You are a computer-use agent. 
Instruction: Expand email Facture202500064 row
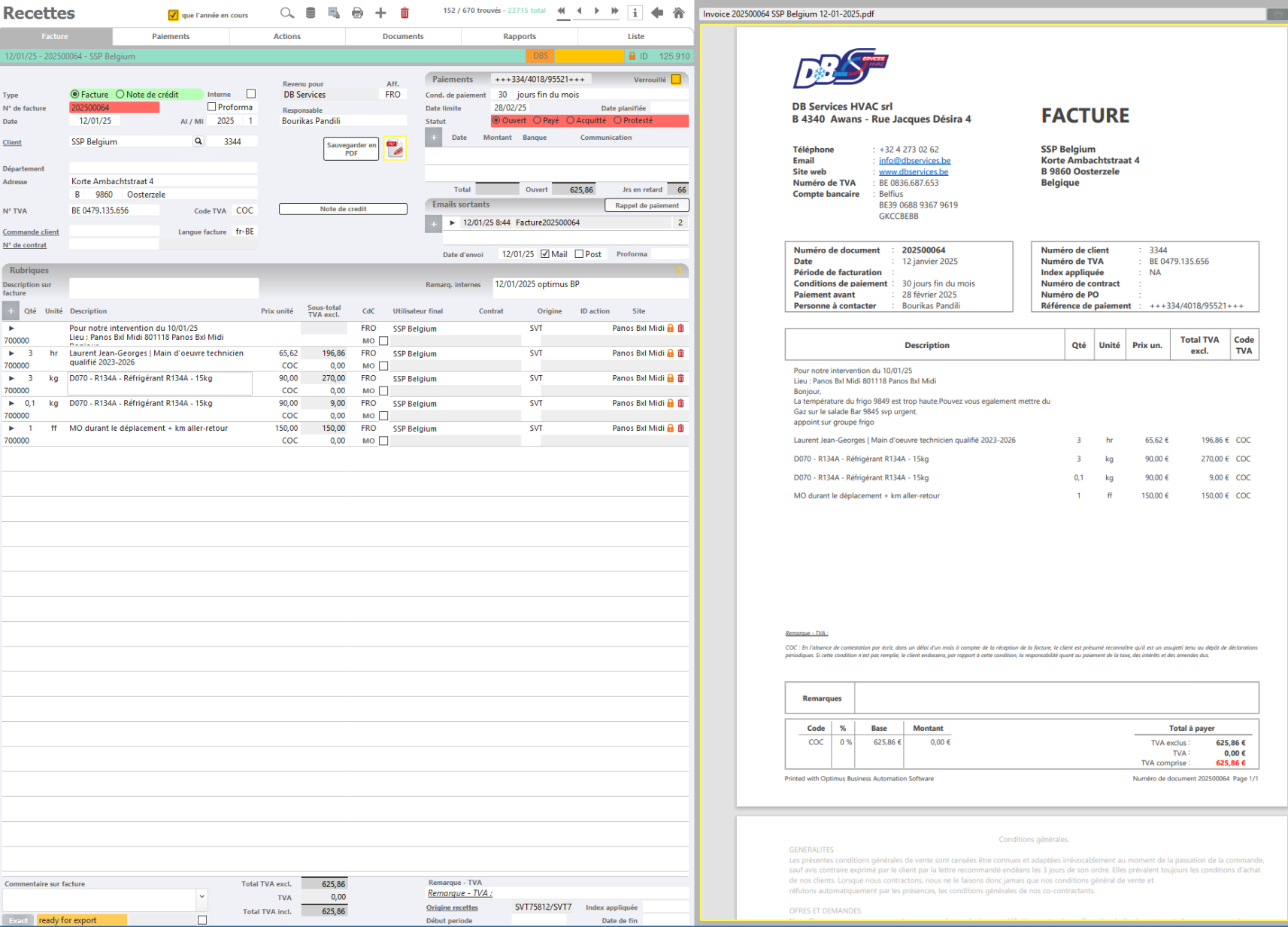pyautogui.click(x=452, y=223)
